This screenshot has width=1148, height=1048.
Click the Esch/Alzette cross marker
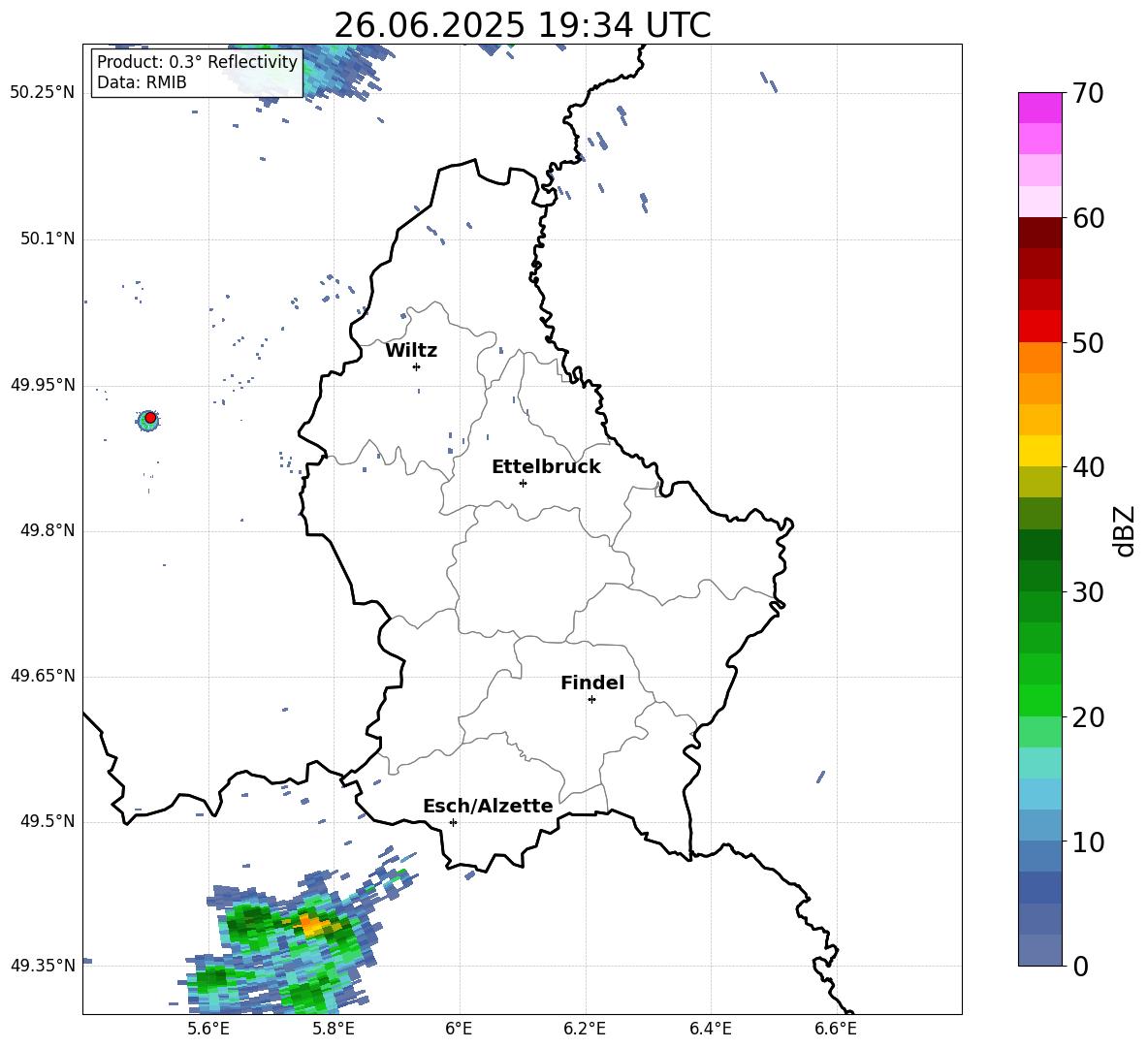pyautogui.click(x=453, y=822)
